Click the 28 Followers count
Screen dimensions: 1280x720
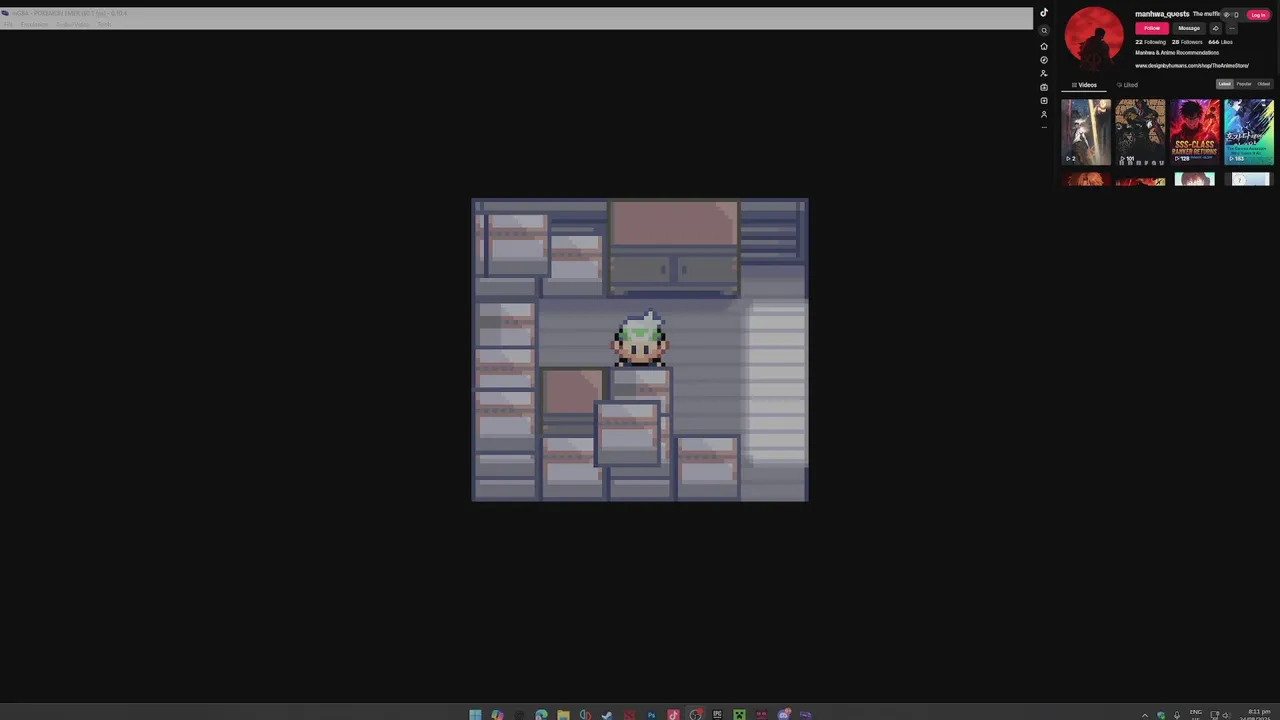tap(1187, 42)
